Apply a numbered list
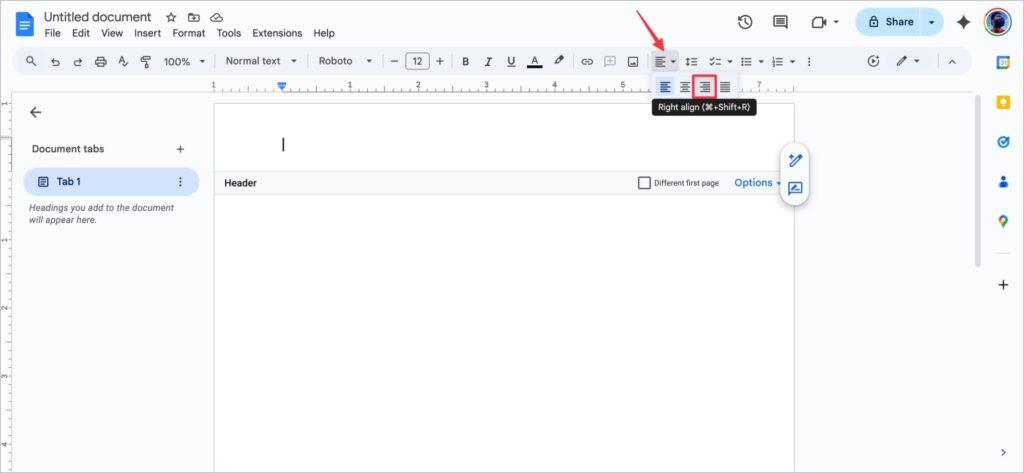The height and width of the screenshot is (473, 1024). [778, 61]
